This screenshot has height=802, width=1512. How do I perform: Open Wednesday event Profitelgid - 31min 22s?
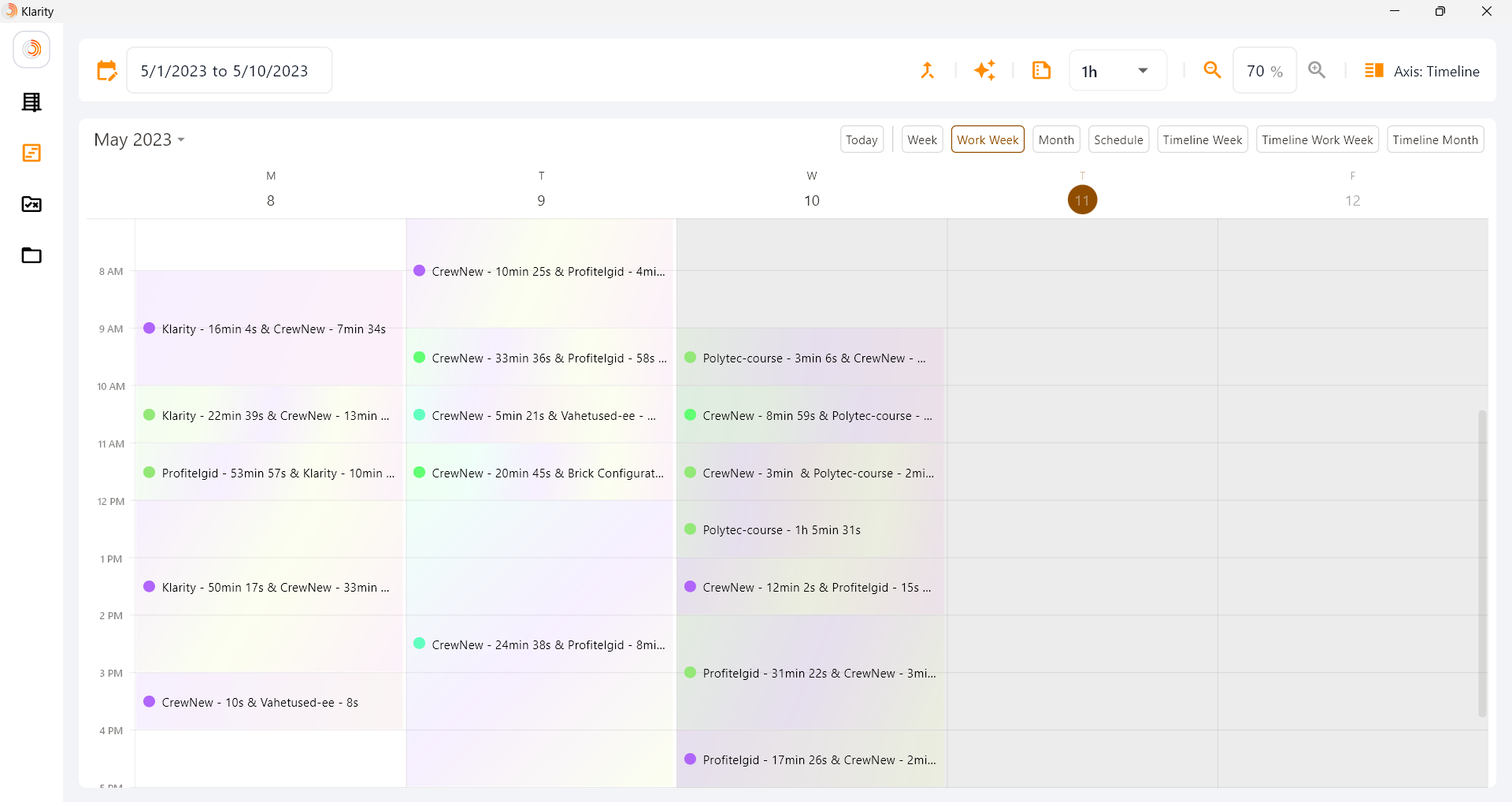coord(811,673)
